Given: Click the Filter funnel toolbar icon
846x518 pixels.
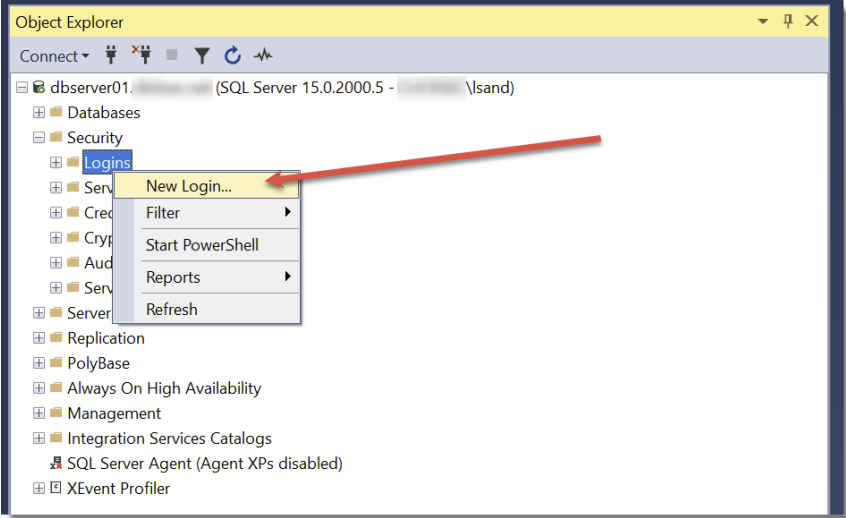Looking at the screenshot, I should click(202, 56).
